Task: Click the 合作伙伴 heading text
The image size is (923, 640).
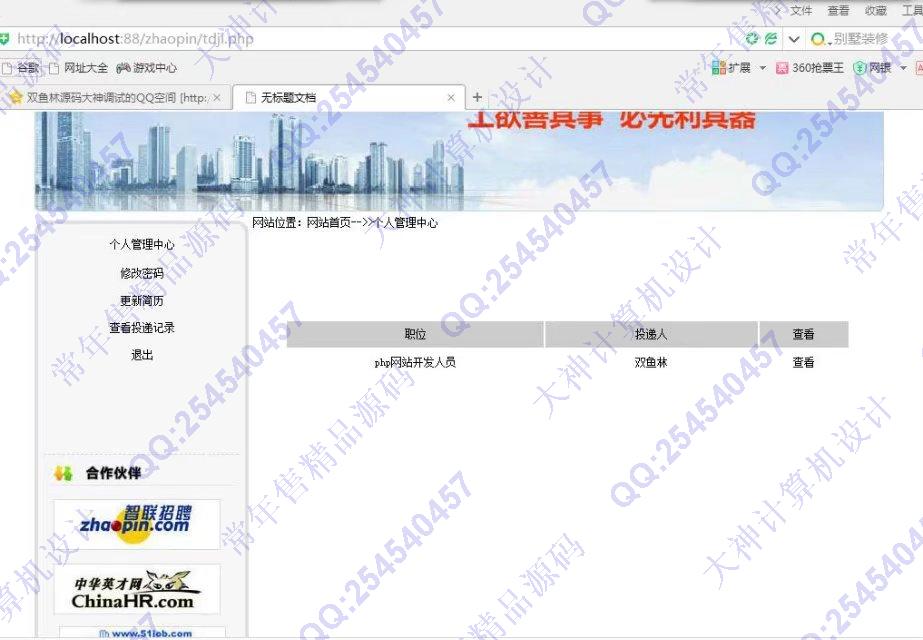Action: tap(114, 473)
